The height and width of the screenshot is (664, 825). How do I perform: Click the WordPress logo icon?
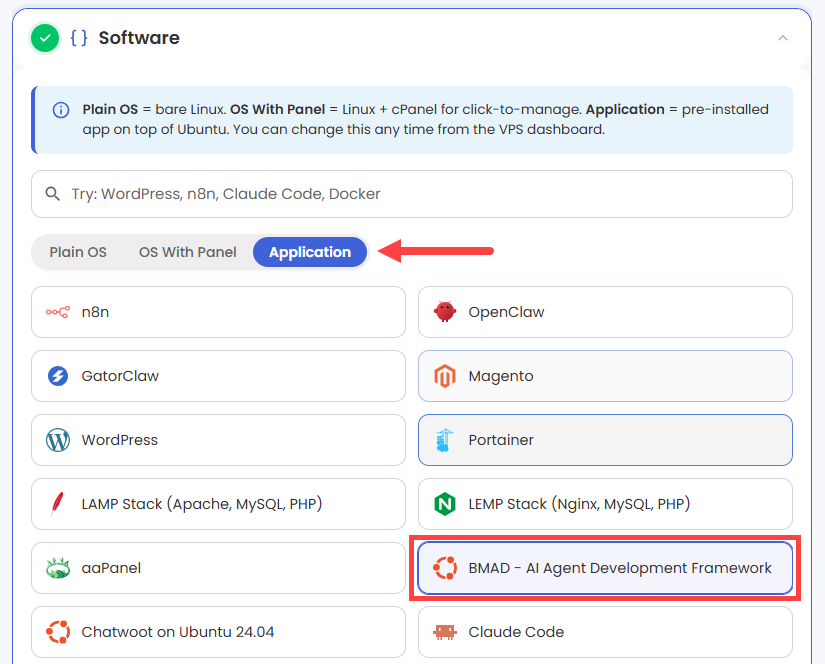(58, 440)
